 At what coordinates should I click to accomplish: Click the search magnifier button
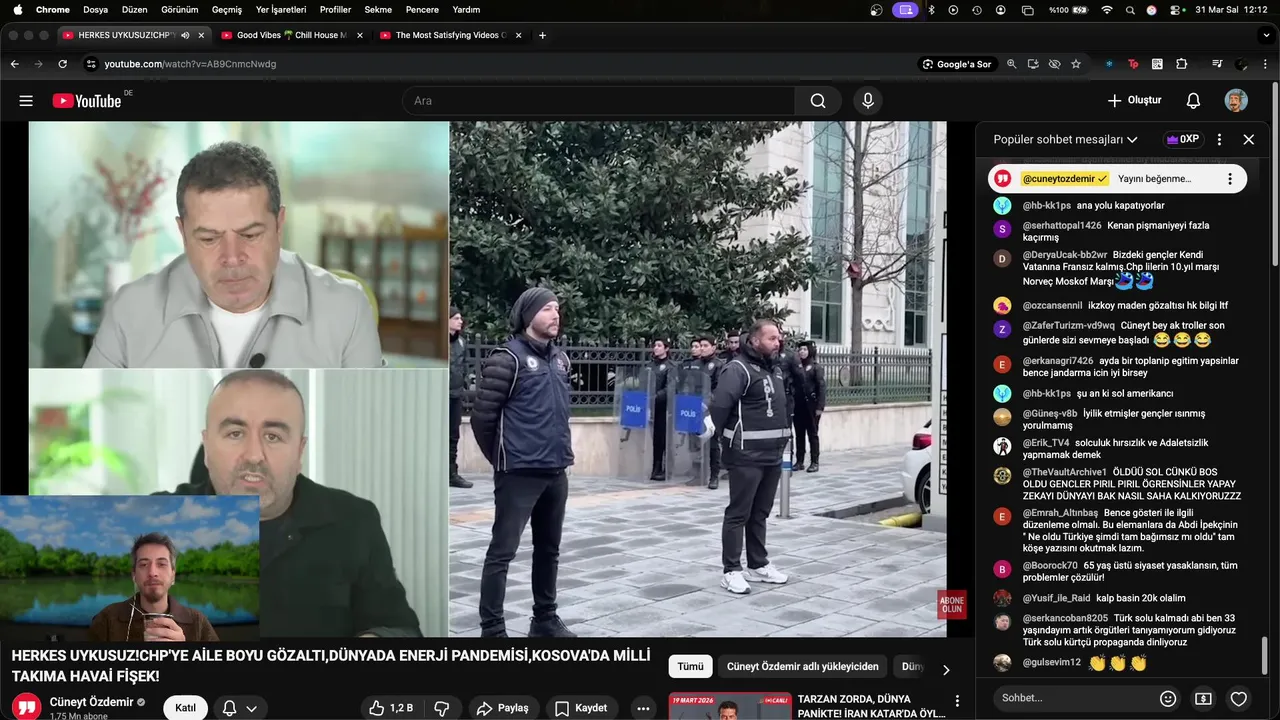point(818,101)
